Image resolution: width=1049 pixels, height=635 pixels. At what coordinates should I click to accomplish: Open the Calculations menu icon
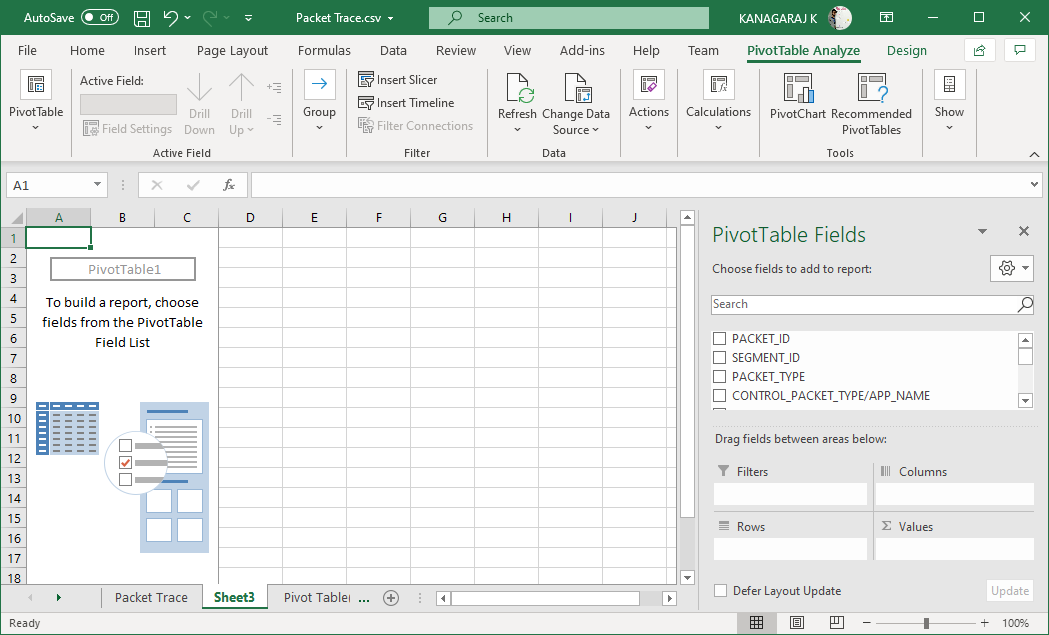(719, 85)
